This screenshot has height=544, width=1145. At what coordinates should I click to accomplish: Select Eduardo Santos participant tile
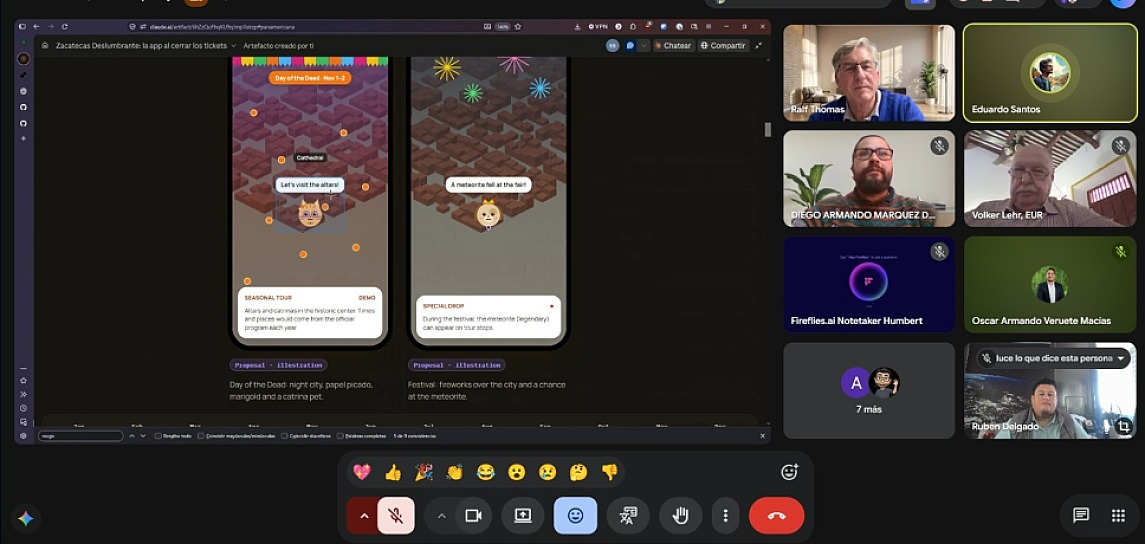point(1050,73)
